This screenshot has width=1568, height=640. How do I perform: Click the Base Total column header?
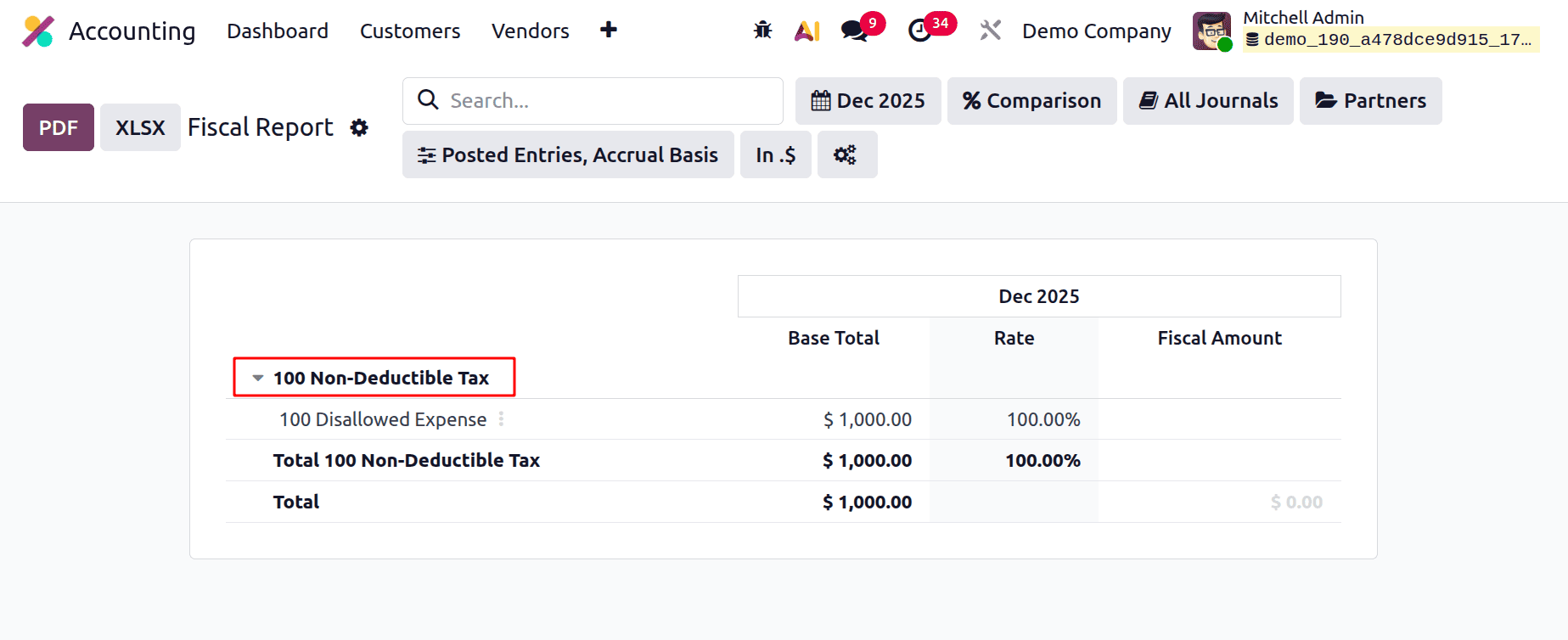[x=834, y=338]
